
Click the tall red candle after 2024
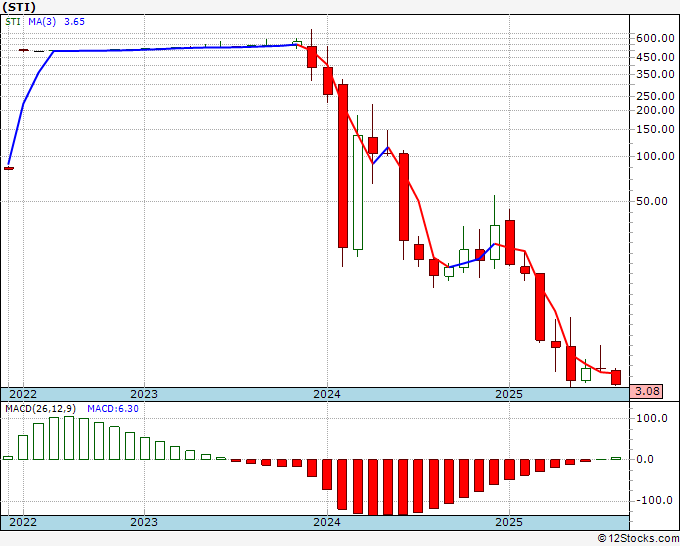343,166
